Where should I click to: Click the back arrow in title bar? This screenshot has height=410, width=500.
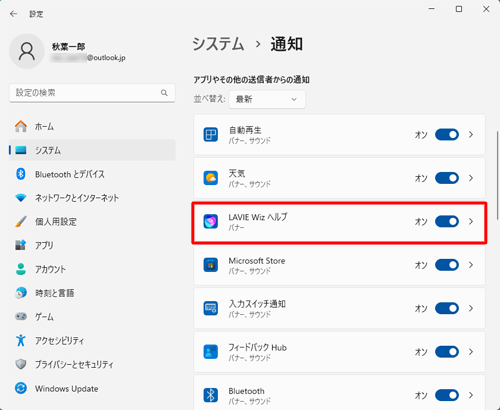click(14, 14)
